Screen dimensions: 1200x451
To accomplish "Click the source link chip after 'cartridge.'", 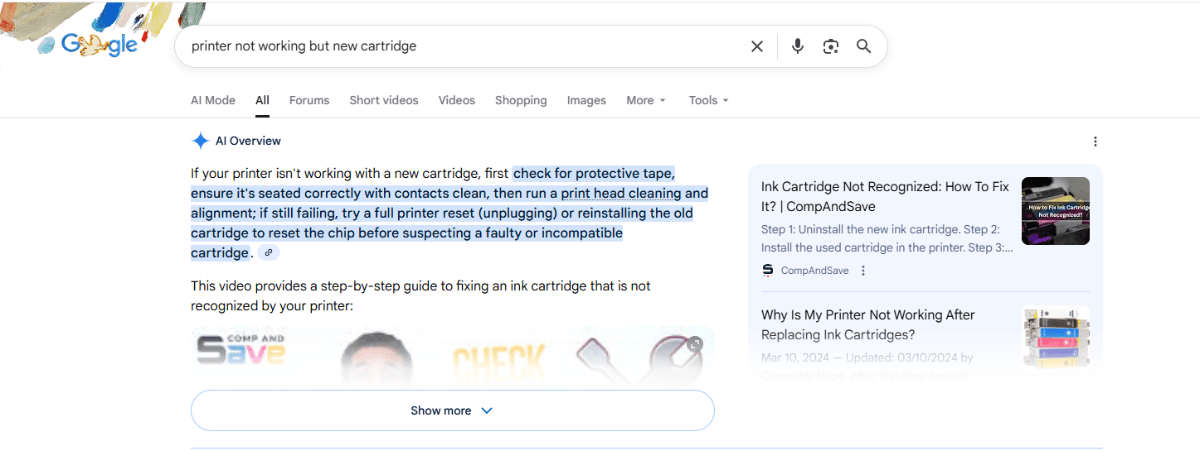I will point(268,253).
